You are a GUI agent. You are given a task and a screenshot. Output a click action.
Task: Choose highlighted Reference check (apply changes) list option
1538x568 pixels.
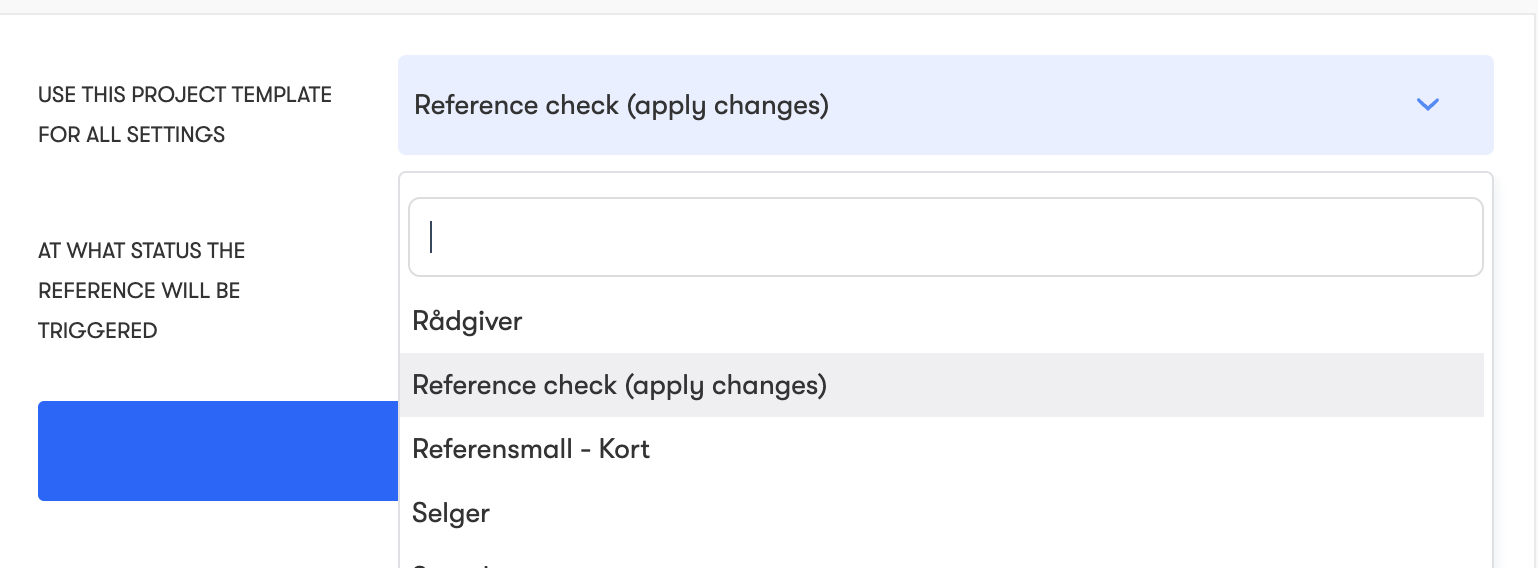(x=619, y=385)
